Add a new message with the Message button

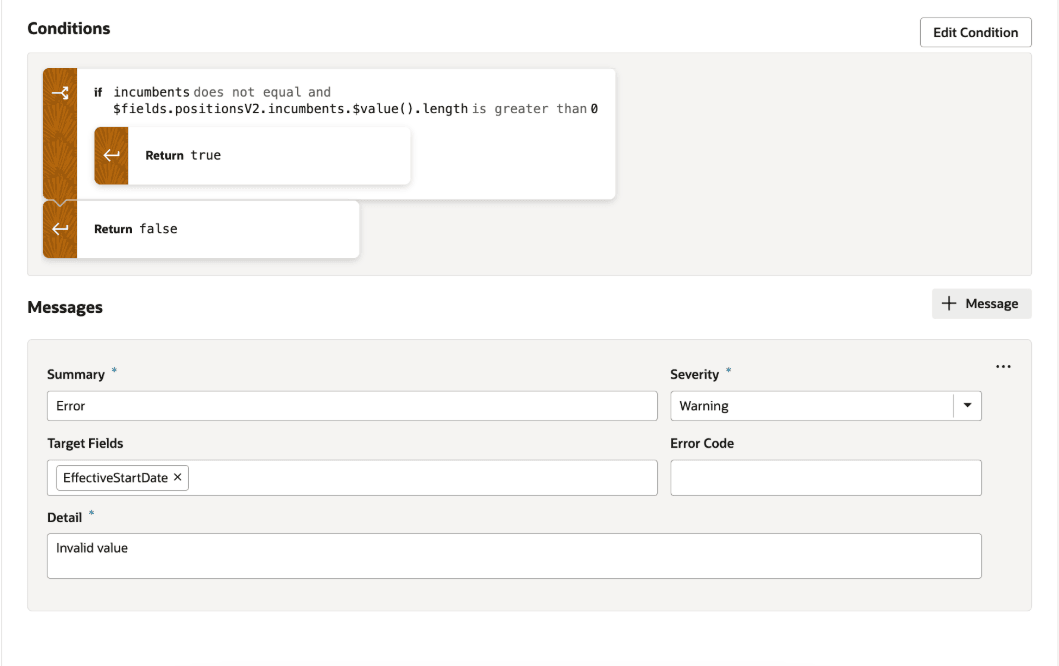coord(981,304)
